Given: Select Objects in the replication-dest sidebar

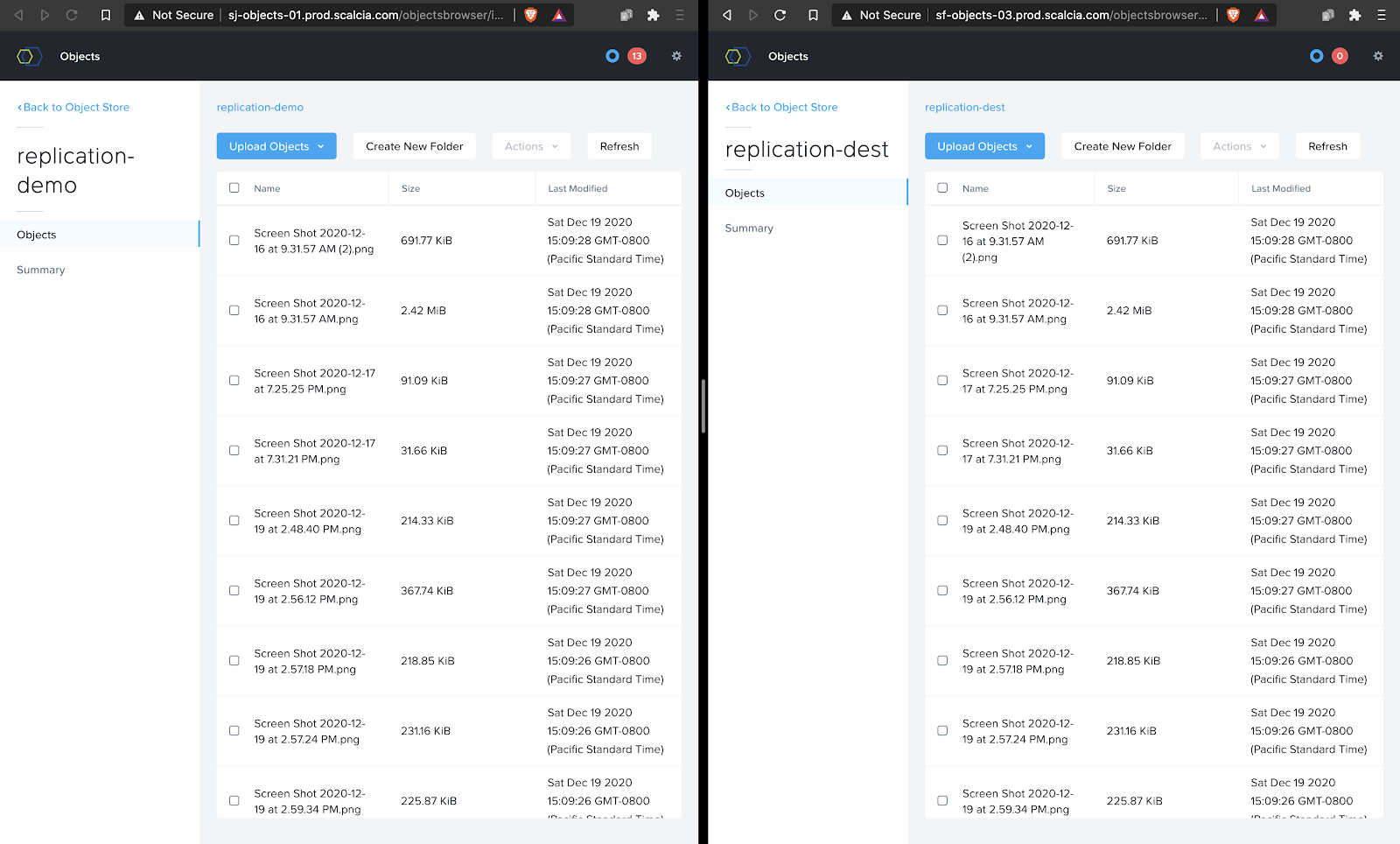Looking at the screenshot, I should click(x=808, y=193).
